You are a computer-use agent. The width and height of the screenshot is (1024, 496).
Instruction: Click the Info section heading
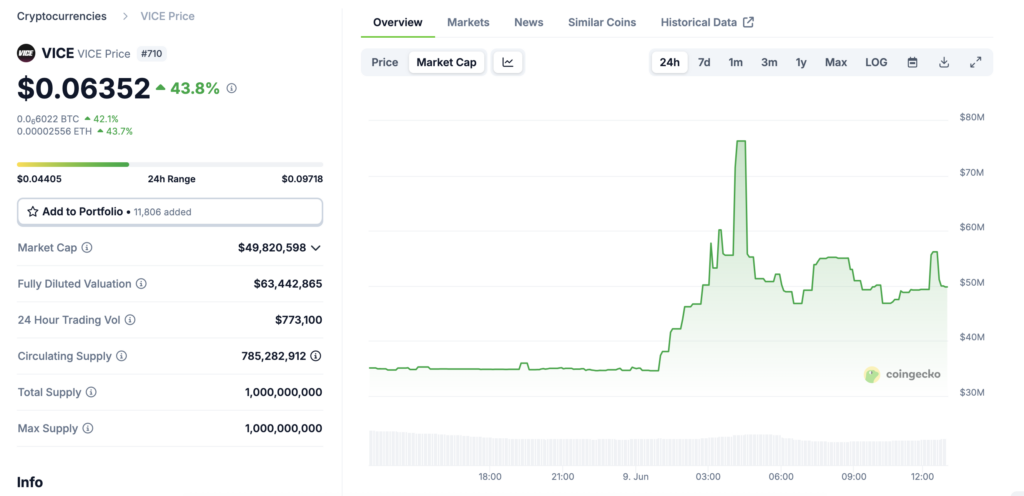pyautogui.click(x=30, y=482)
